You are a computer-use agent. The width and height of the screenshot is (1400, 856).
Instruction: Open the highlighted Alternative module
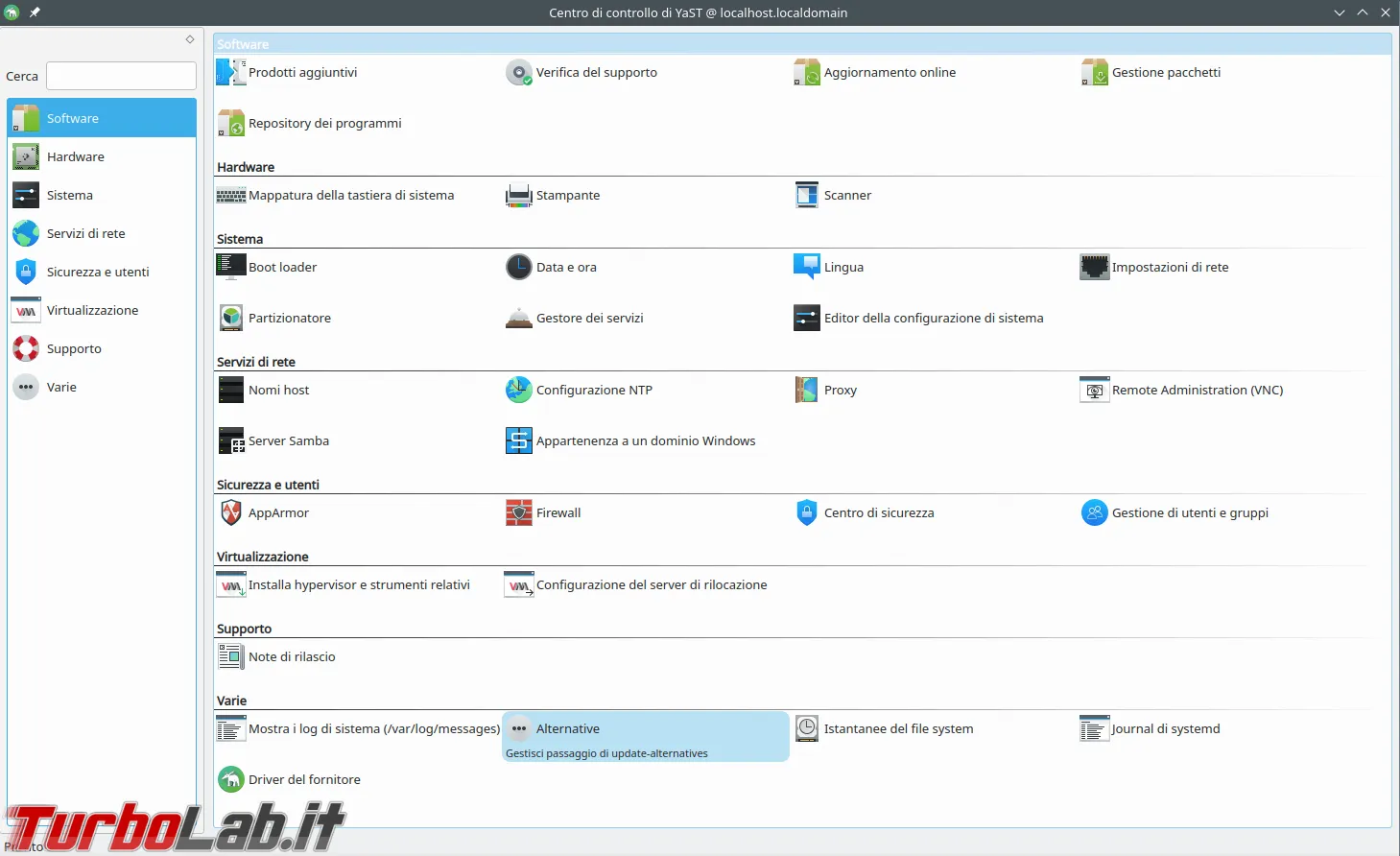point(646,737)
